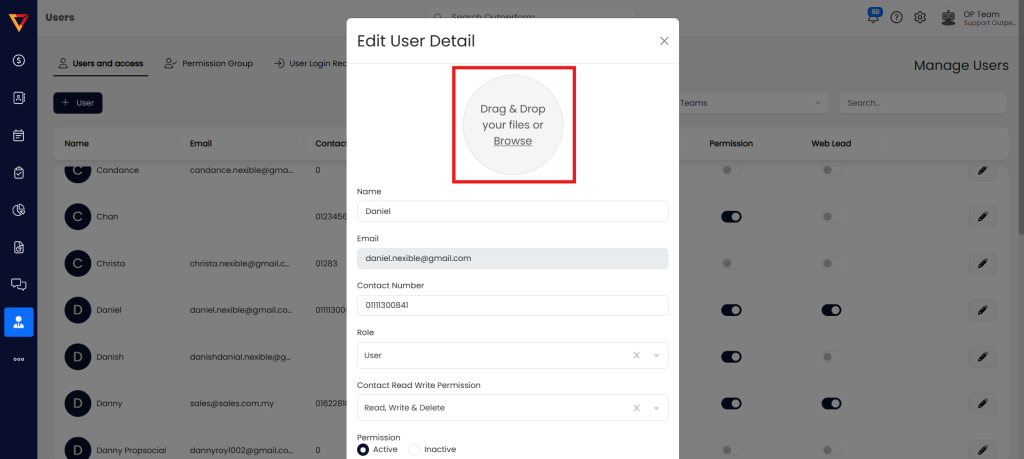
Task: Close the Edit User Detail dialog
Action: coord(664,41)
